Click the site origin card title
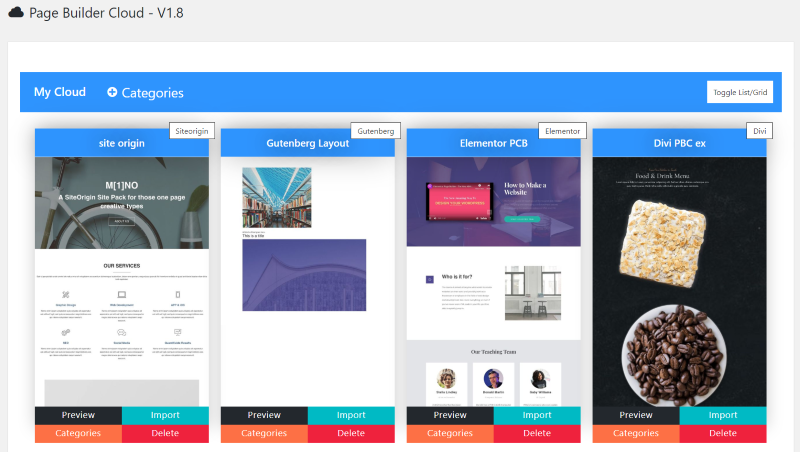Screen dimensions: 800x452 coord(121,143)
